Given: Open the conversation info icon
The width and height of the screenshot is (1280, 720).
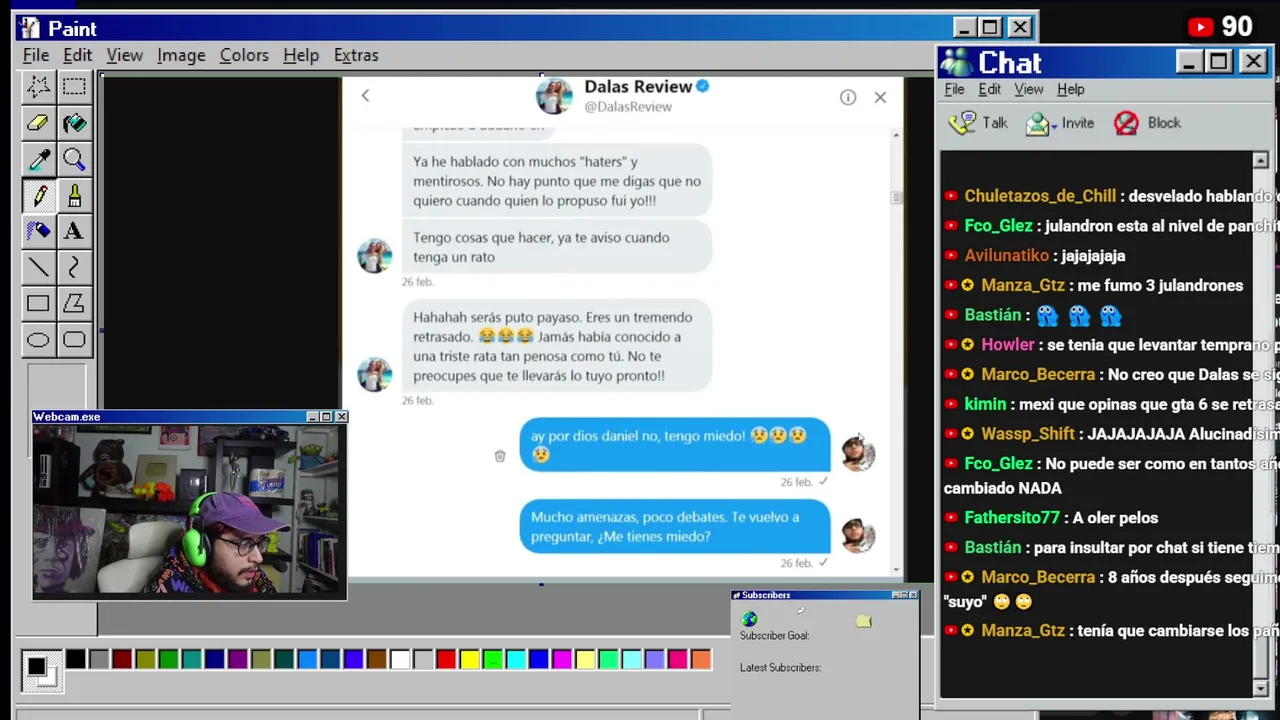Looking at the screenshot, I should click(848, 97).
